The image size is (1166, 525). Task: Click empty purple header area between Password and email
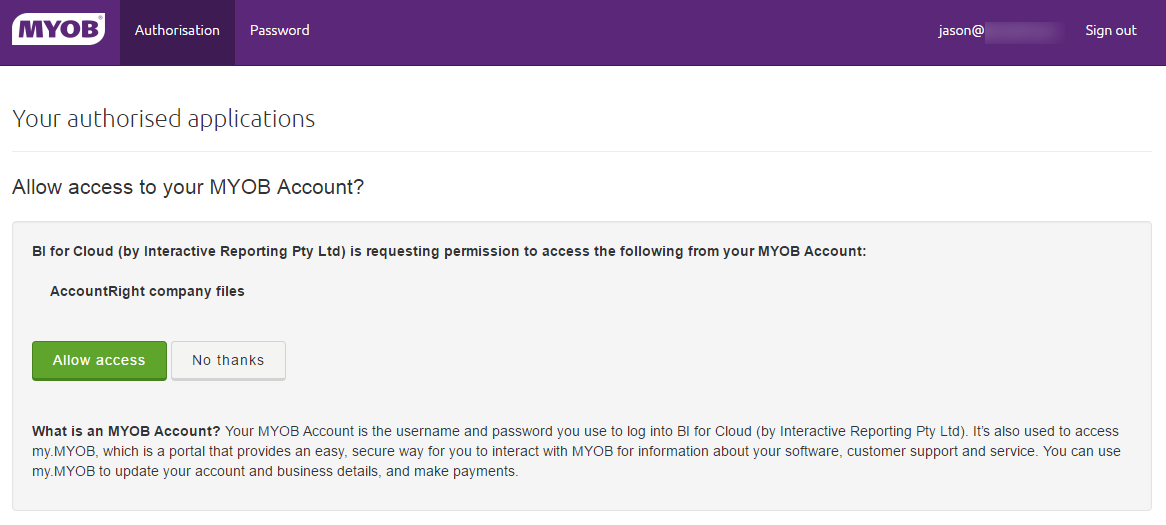coord(625,33)
